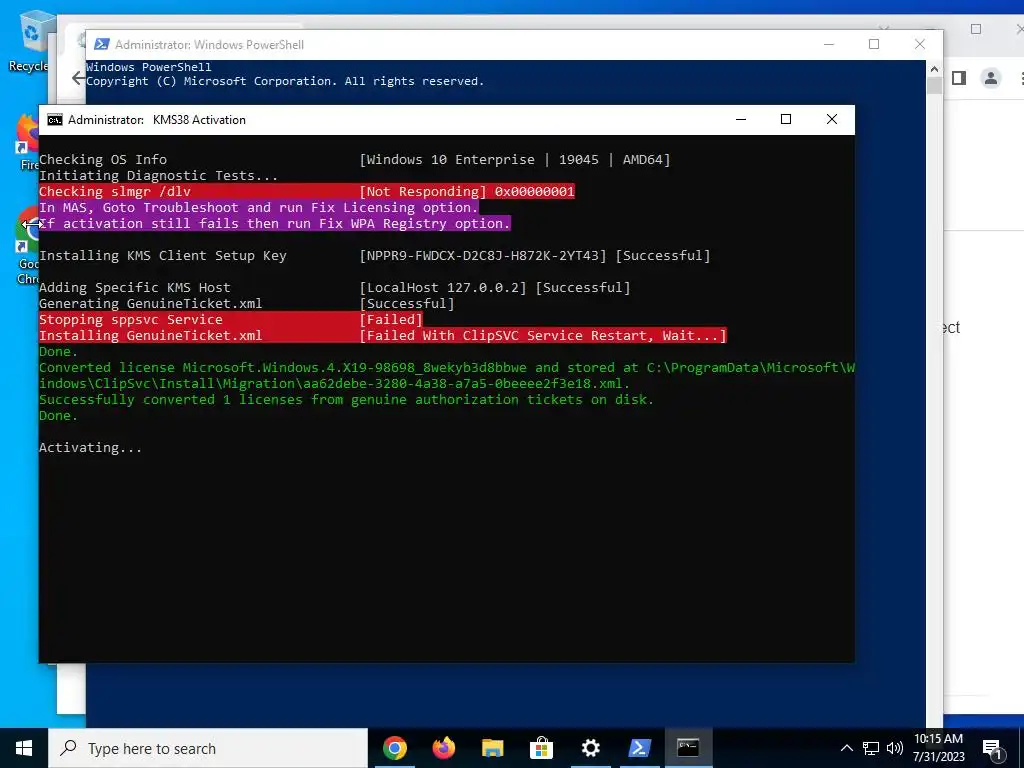Click 'Initiating Diagnostic Tests...' line

(x=159, y=176)
